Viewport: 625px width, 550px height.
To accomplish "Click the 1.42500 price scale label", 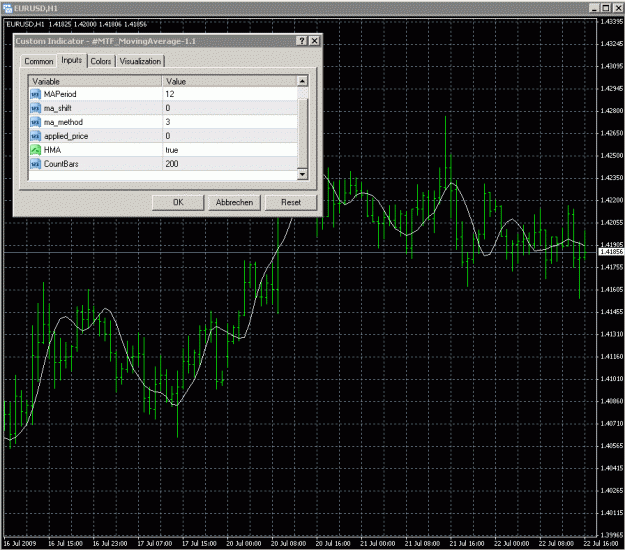I will point(611,155).
